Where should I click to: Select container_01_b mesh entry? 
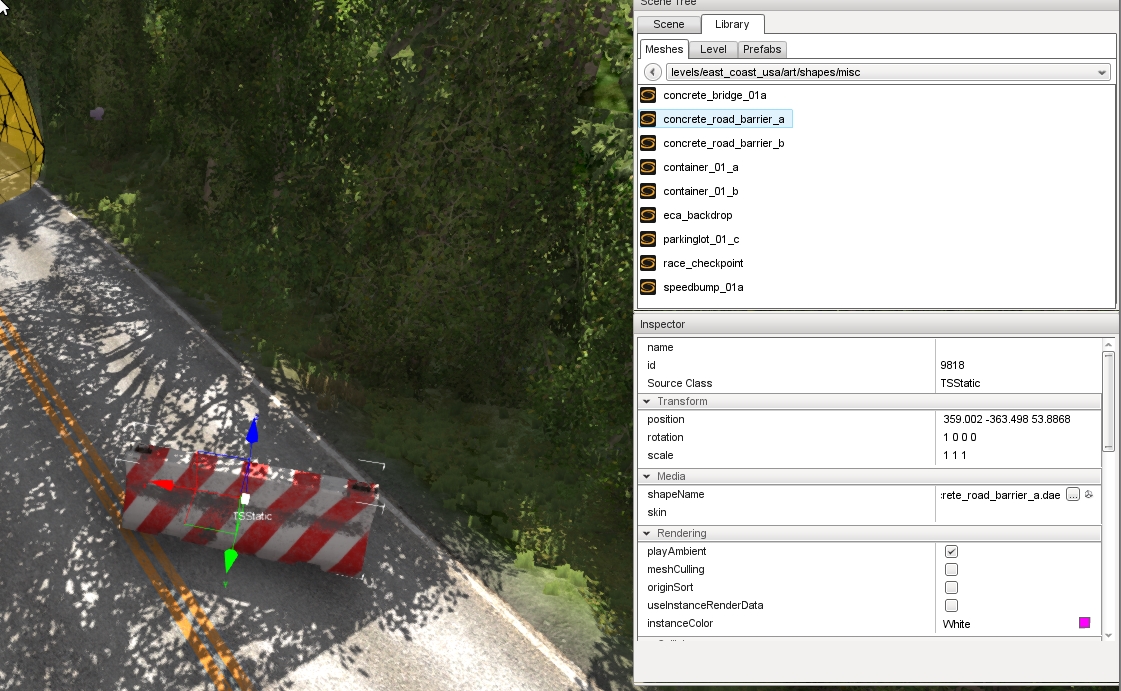[701, 191]
